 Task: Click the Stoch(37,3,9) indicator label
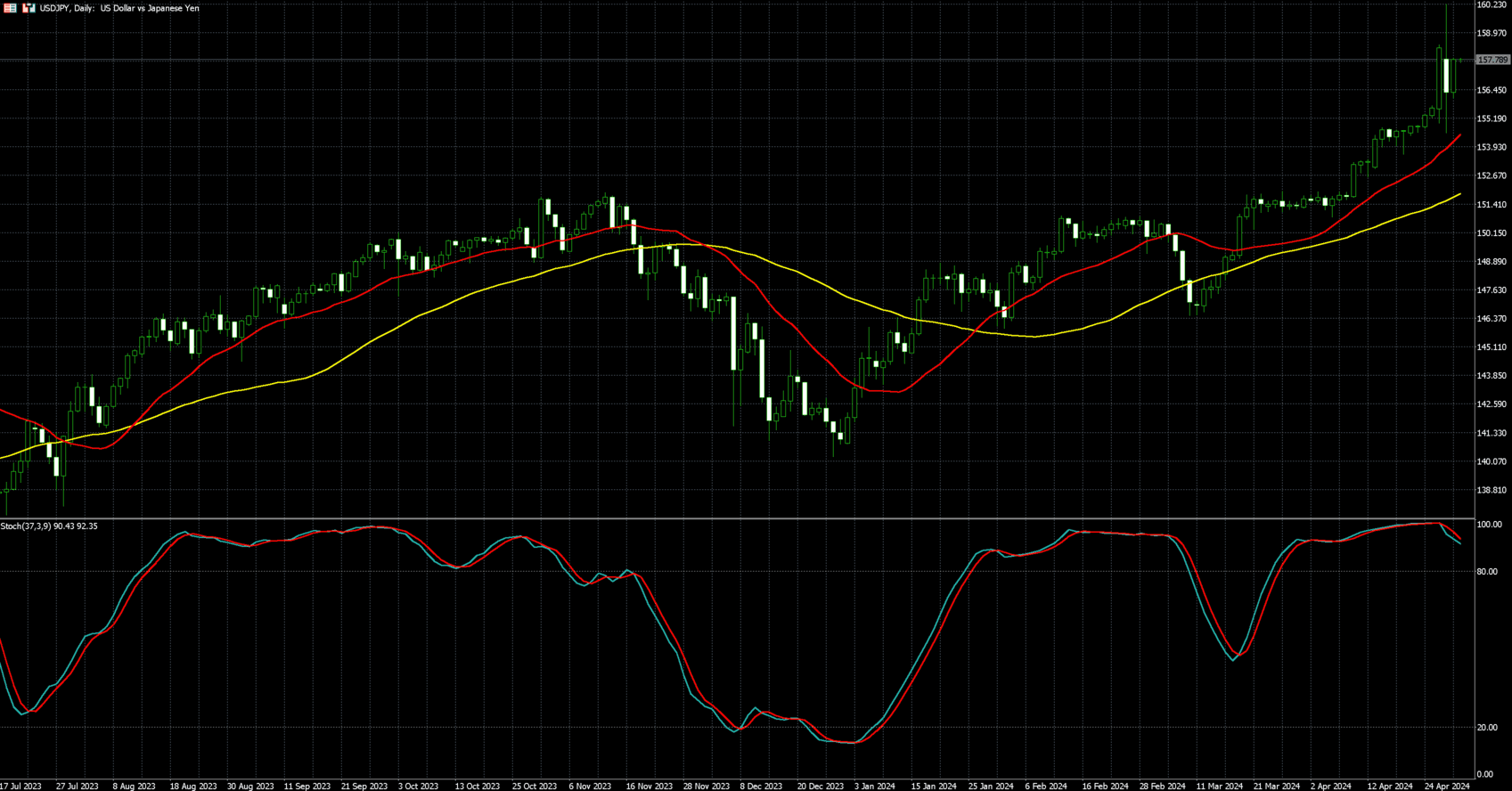[x=49, y=526]
